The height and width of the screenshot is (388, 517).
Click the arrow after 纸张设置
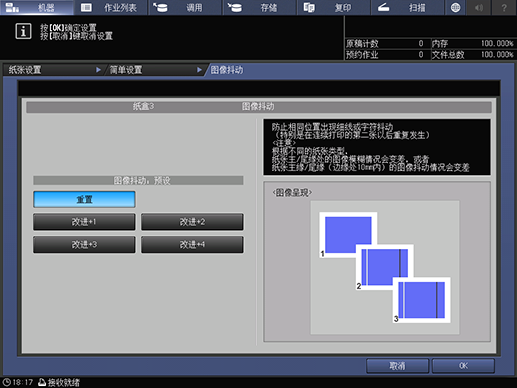point(98,70)
